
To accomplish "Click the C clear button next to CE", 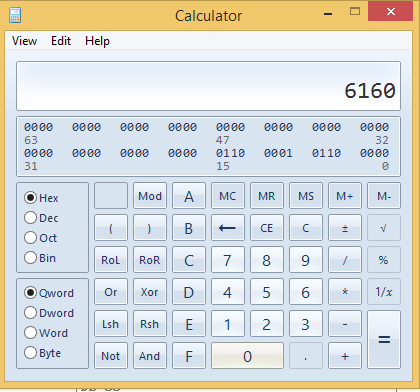I will [306, 228].
